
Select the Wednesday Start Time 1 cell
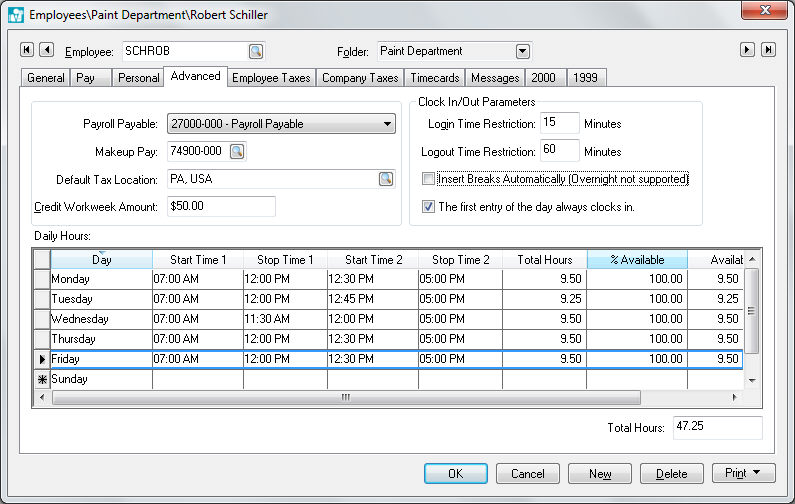(x=197, y=319)
